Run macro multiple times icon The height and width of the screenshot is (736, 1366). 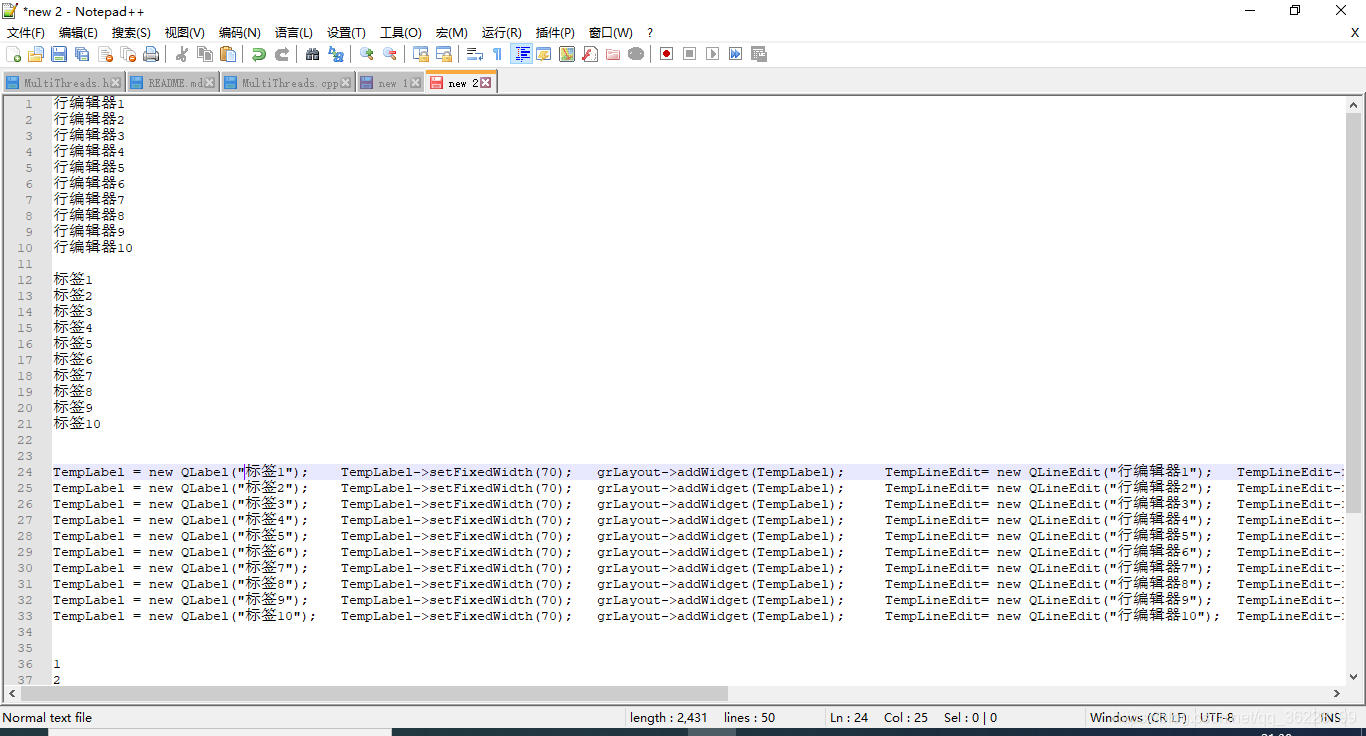[x=735, y=54]
